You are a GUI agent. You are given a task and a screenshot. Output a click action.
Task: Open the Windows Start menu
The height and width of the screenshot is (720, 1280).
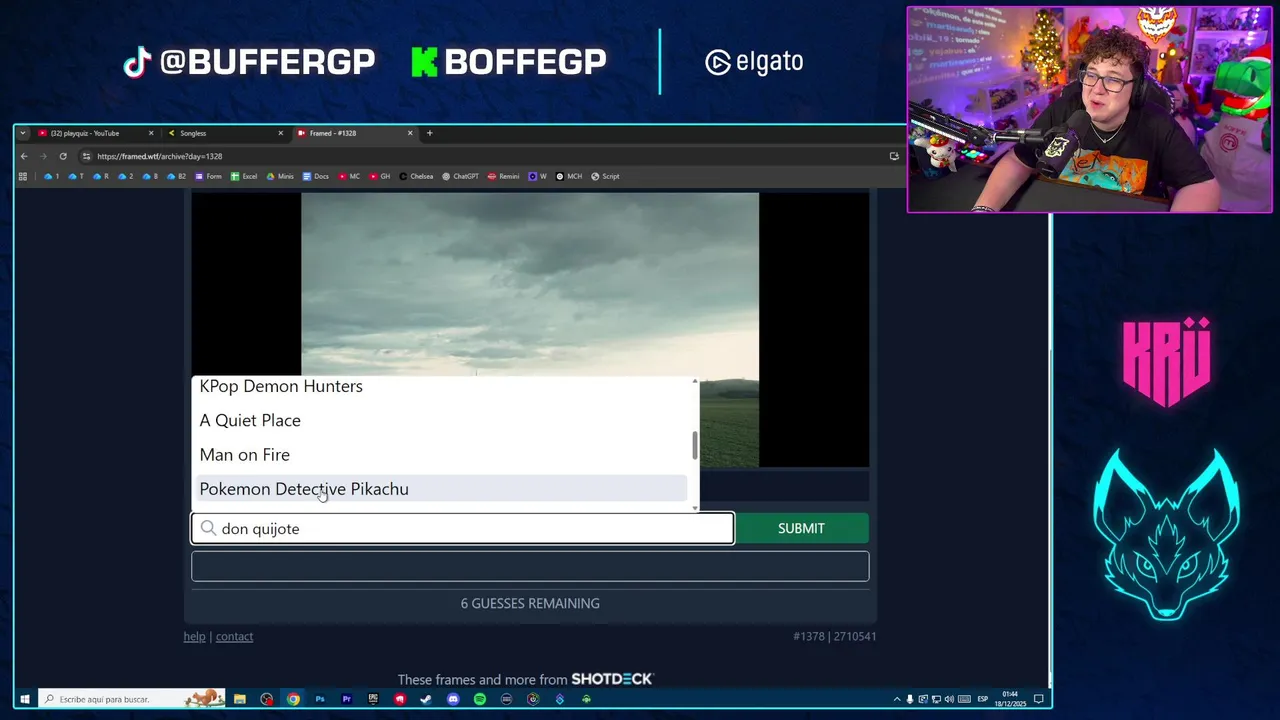click(24, 699)
